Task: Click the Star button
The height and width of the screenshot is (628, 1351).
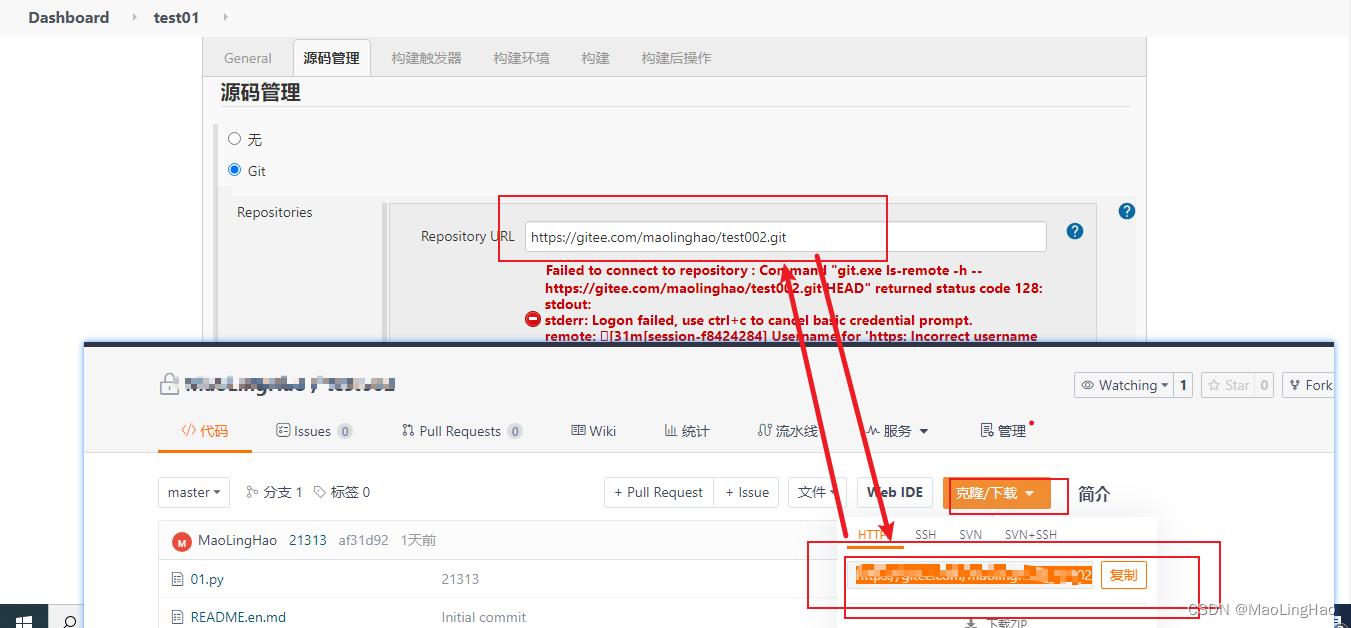Action: (x=1227, y=385)
